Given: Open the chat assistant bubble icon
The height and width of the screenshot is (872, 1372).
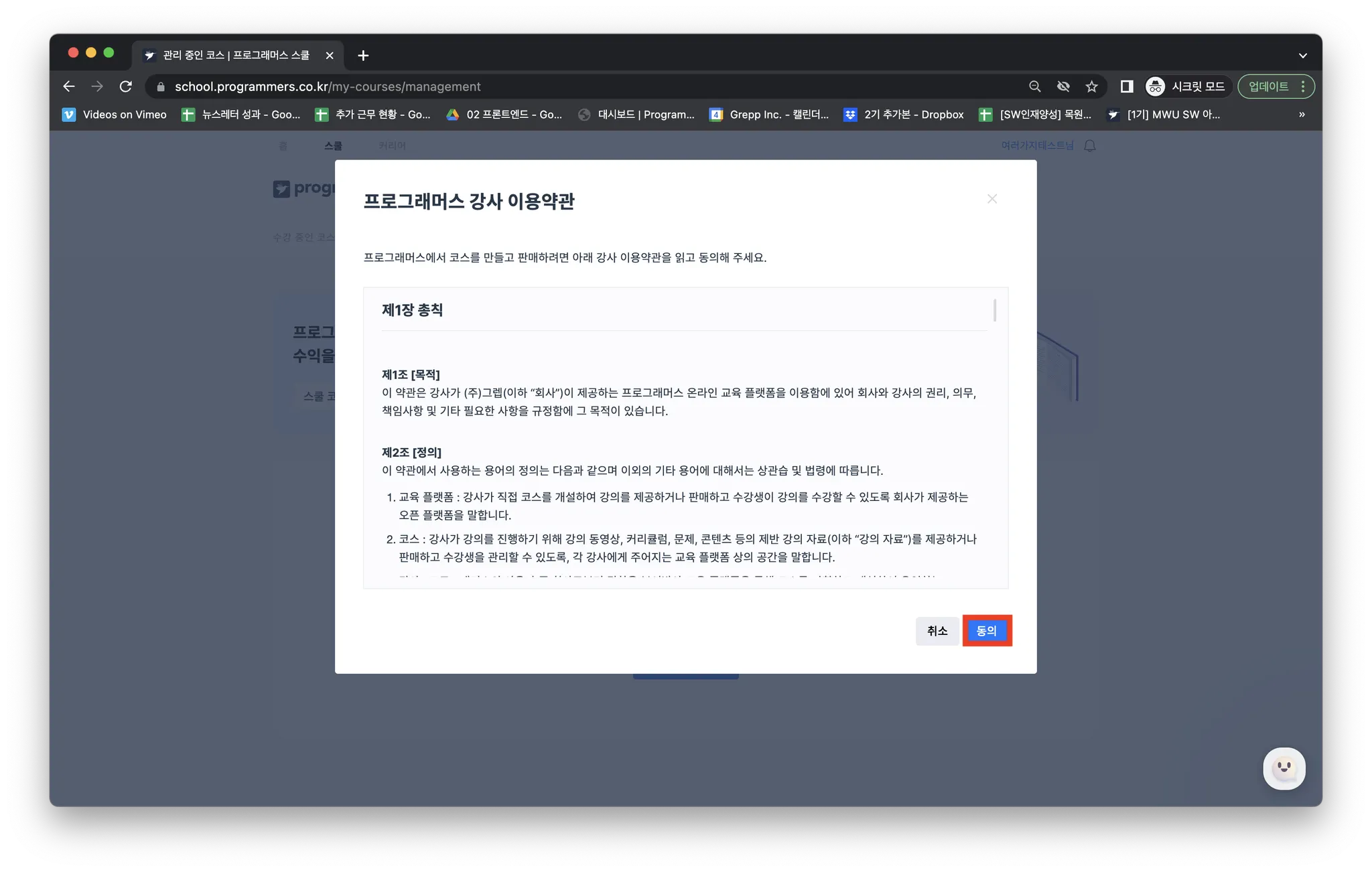Looking at the screenshot, I should 1284,768.
